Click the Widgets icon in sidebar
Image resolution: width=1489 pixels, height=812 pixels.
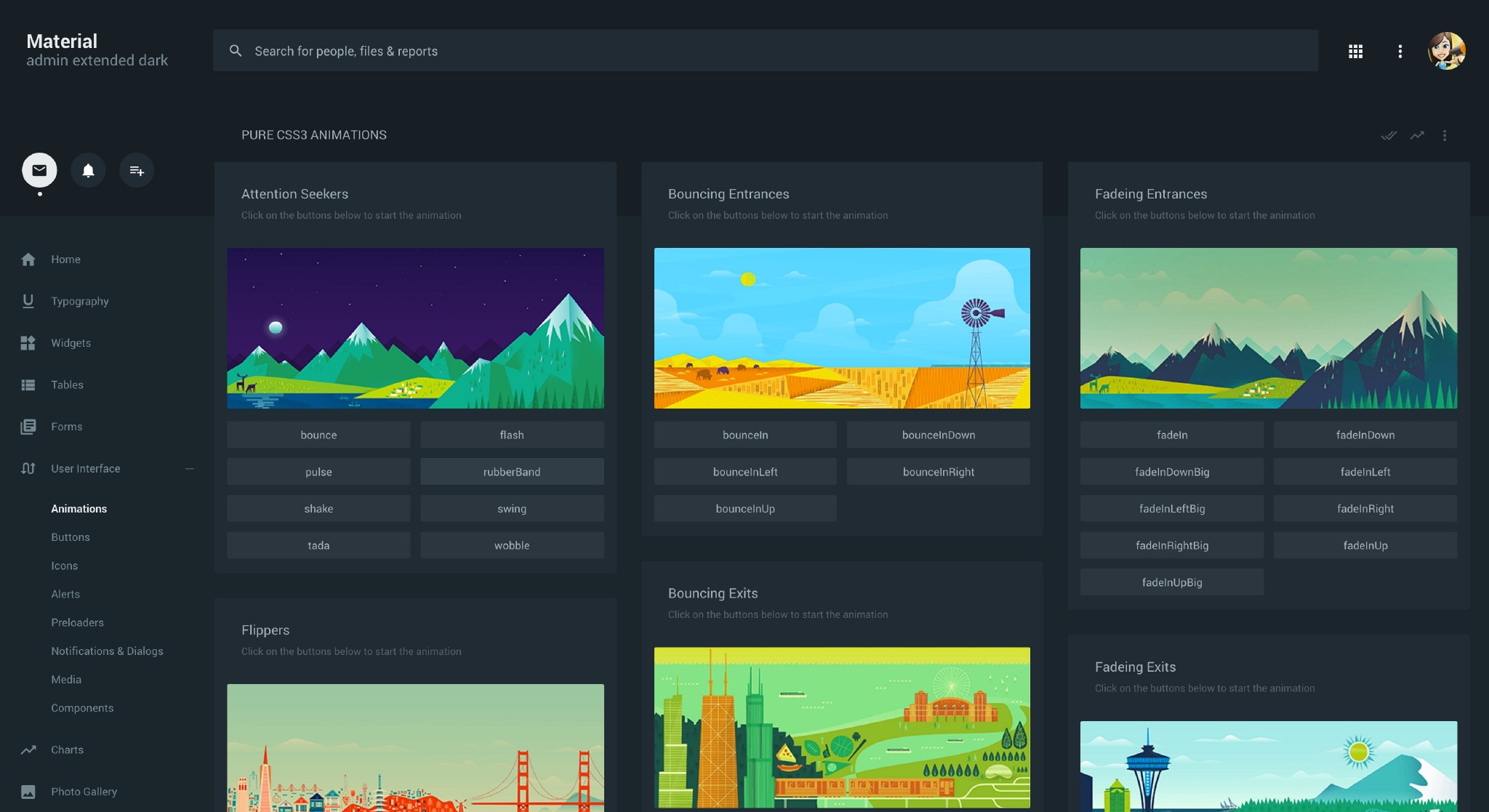pos(28,343)
